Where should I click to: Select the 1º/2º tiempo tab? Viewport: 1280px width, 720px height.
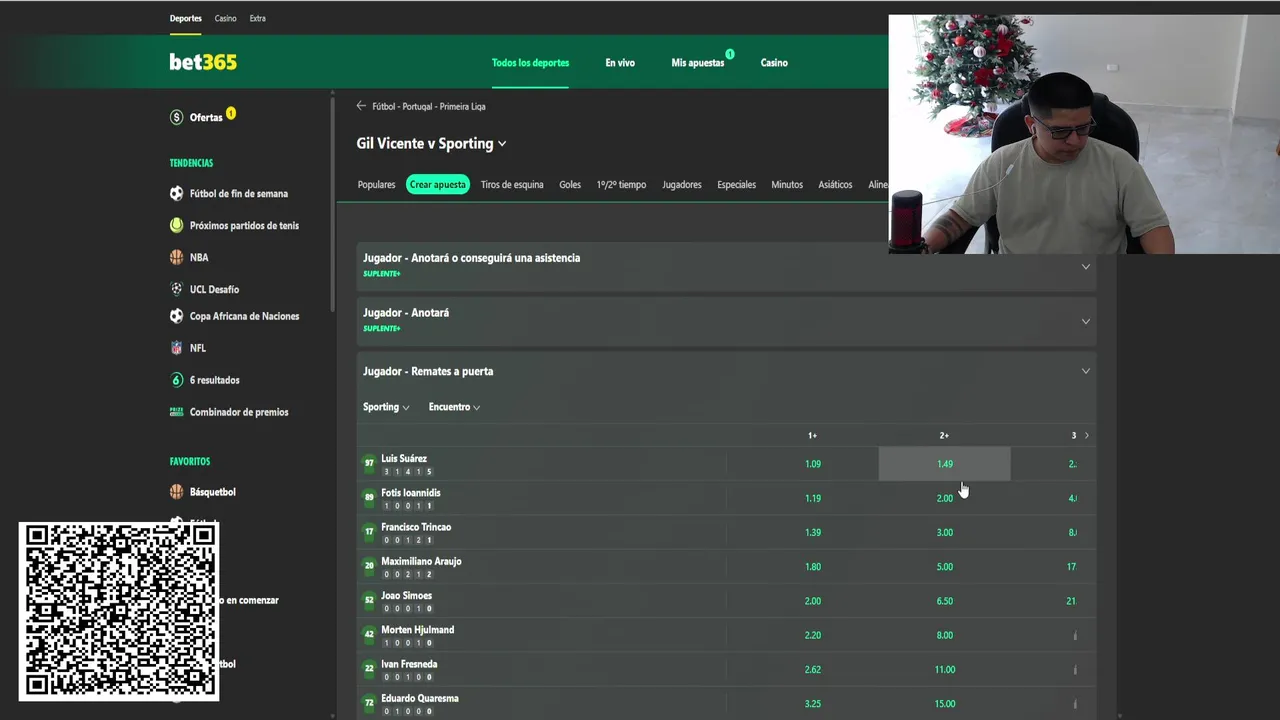tap(621, 185)
